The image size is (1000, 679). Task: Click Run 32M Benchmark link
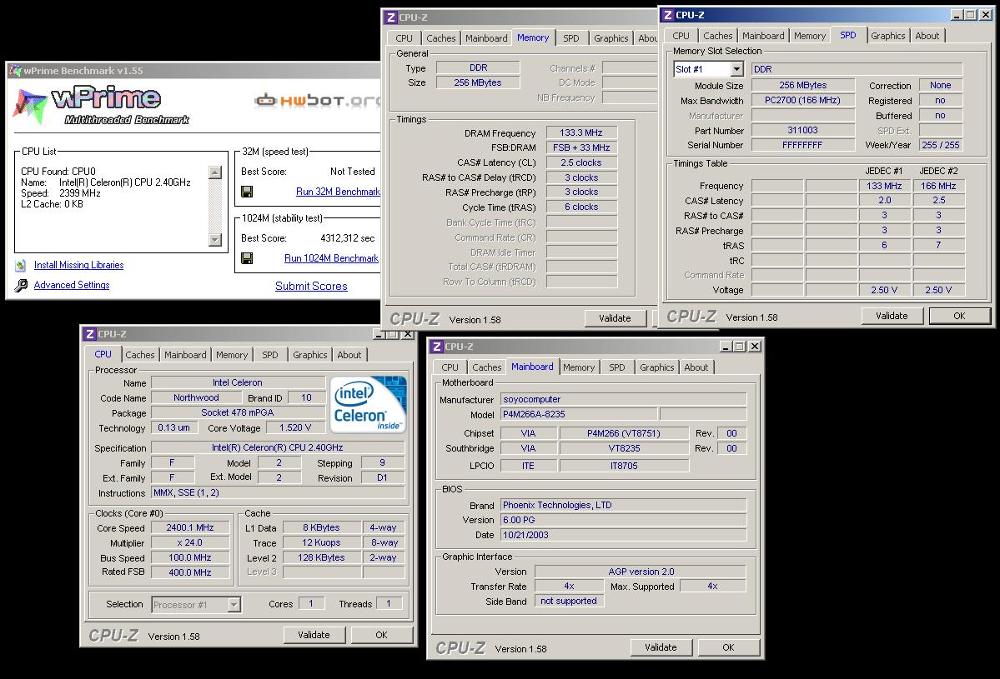[338, 191]
